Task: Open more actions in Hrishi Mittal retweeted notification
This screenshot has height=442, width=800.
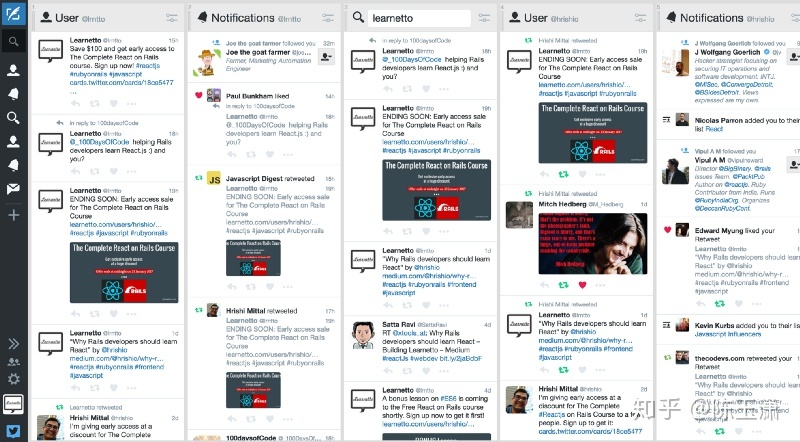Action: pos(288,419)
